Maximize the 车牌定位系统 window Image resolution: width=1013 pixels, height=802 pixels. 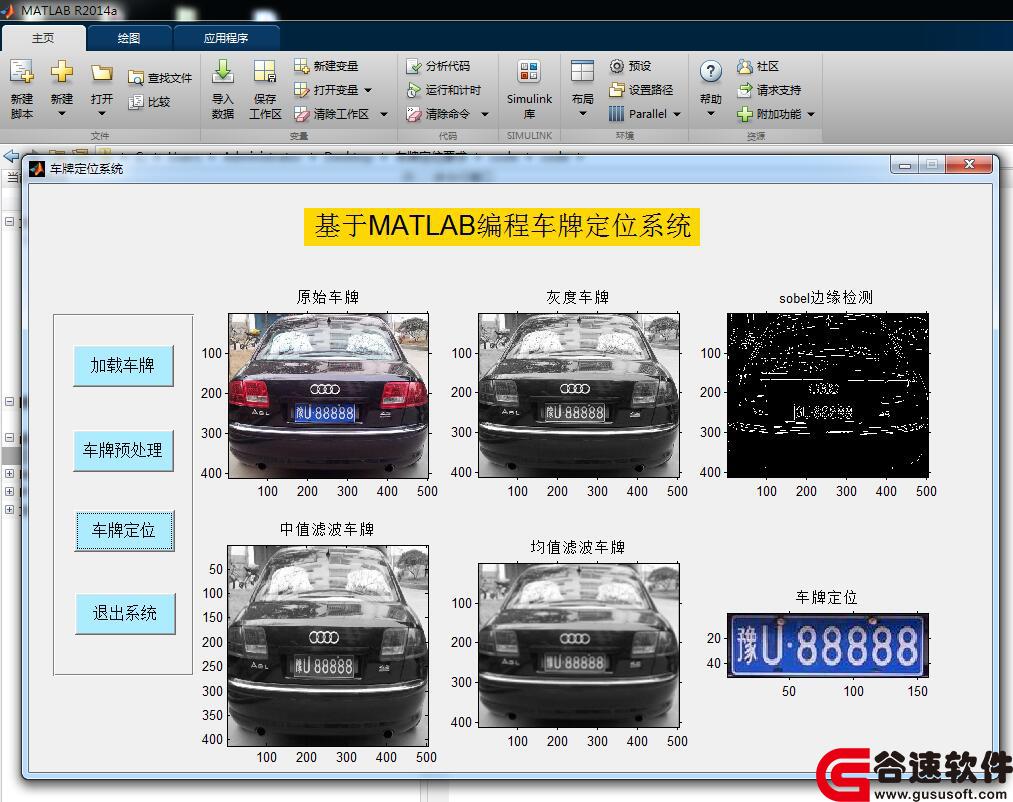(x=932, y=165)
